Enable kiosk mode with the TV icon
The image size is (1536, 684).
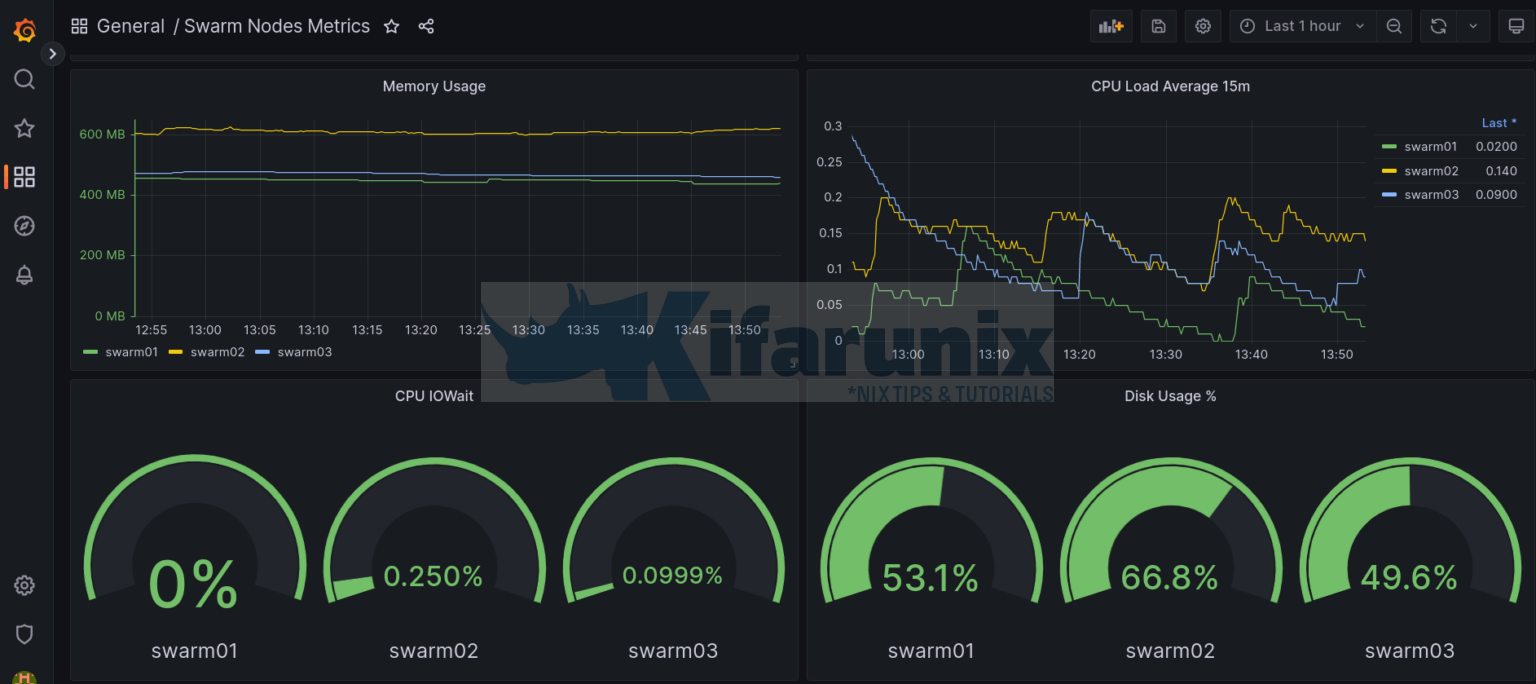coord(1516,26)
